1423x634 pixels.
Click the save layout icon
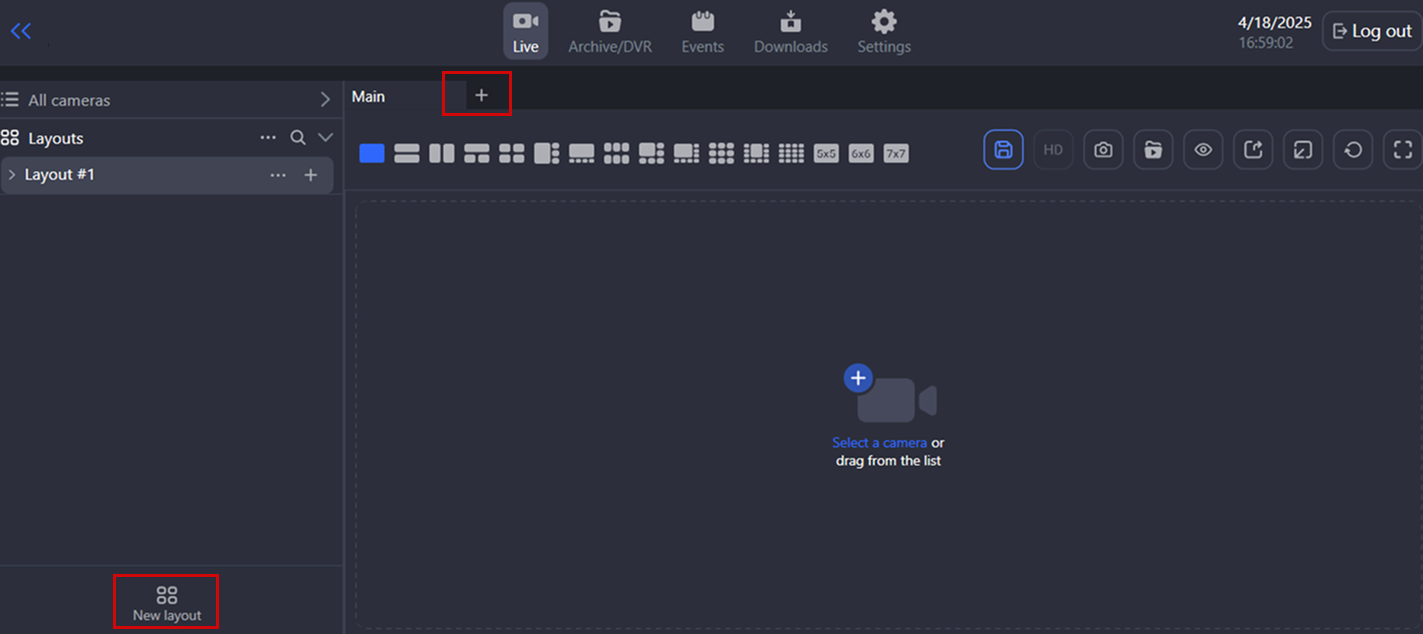click(1003, 150)
